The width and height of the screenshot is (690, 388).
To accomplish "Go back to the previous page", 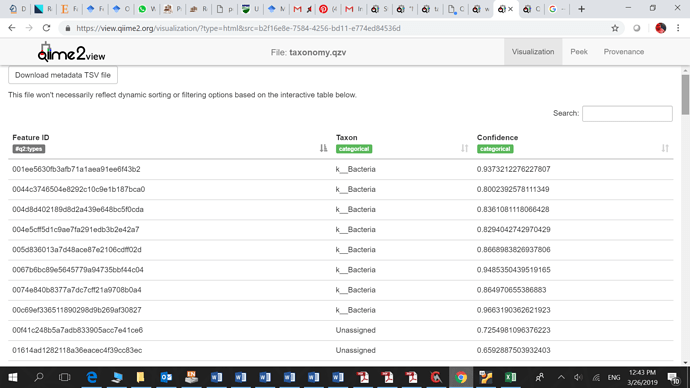I will click(x=12, y=28).
